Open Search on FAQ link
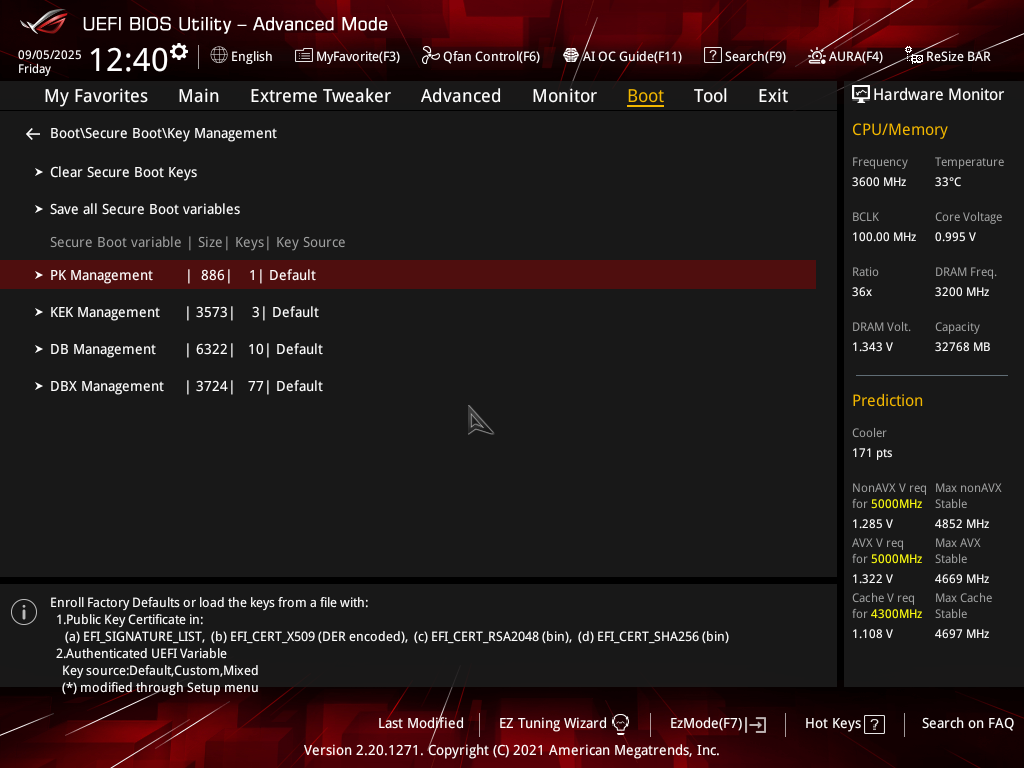This screenshot has width=1024, height=768. click(967, 724)
